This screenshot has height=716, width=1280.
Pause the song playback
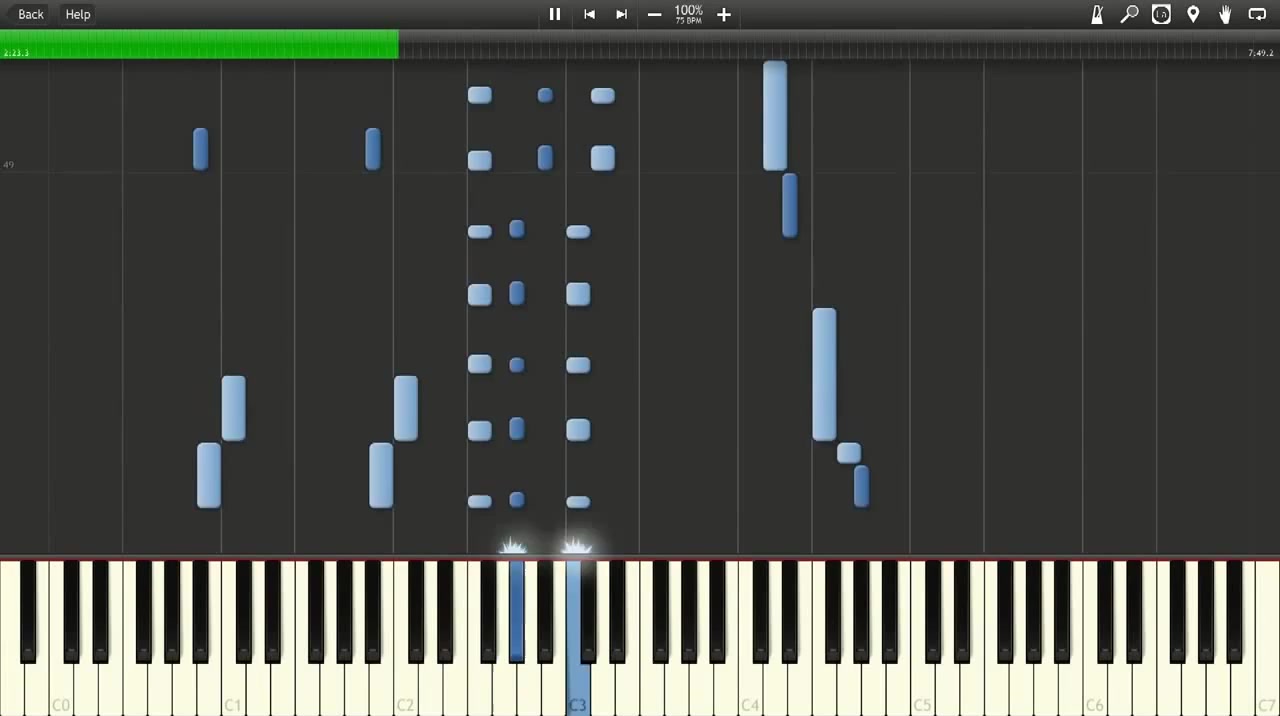point(554,14)
